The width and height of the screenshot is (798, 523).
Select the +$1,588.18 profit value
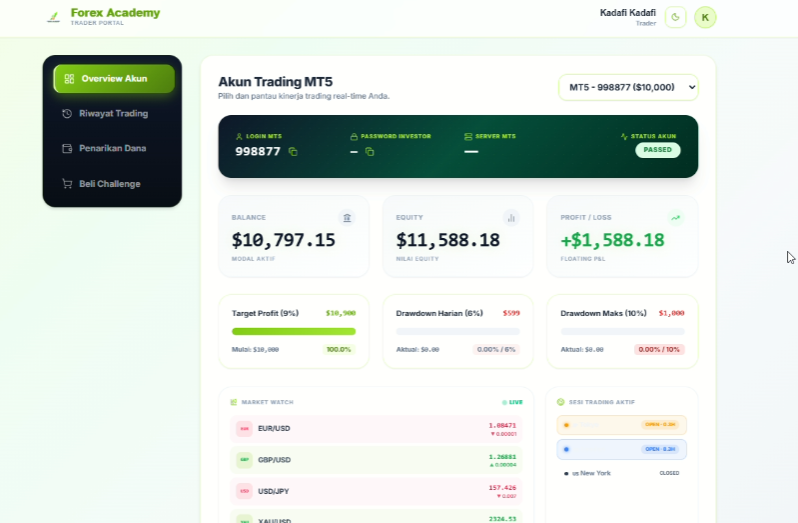pos(612,240)
